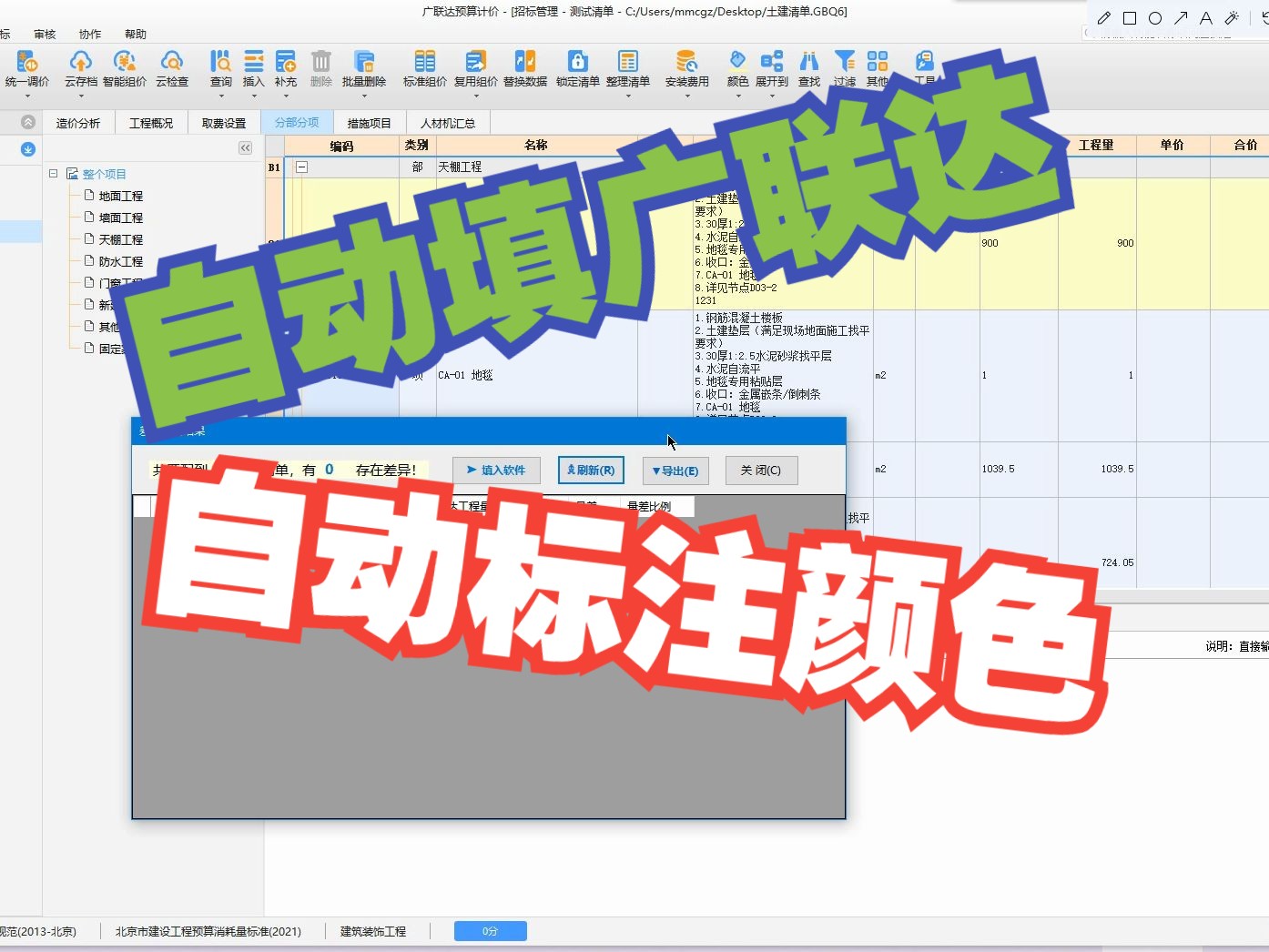Image resolution: width=1269 pixels, height=952 pixels.
Task: Click 建筑装饰工程 in status bar
Action: click(373, 931)
